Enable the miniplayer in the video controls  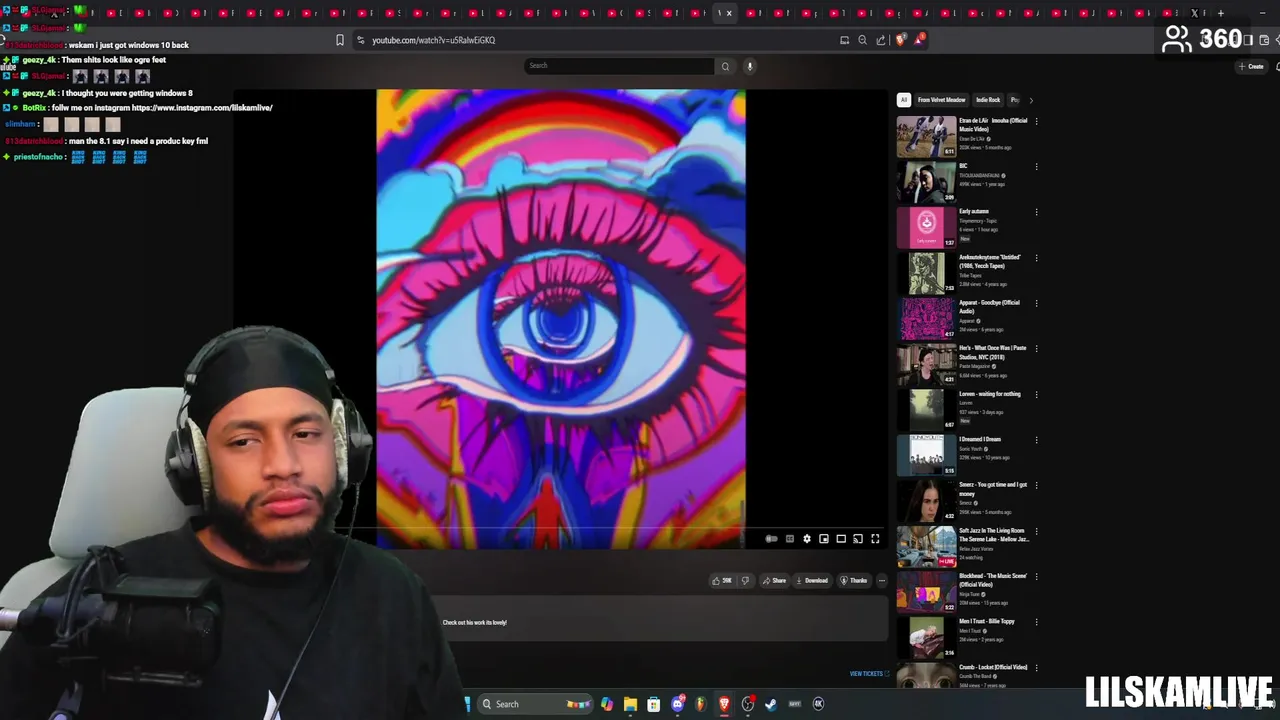pyautogui.click(x=824, y=539)
